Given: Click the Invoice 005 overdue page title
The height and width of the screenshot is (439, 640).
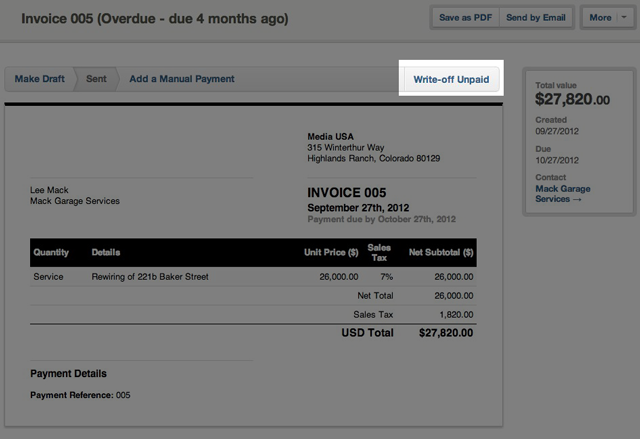Looking at the screenshot, I should click(155, 19).
